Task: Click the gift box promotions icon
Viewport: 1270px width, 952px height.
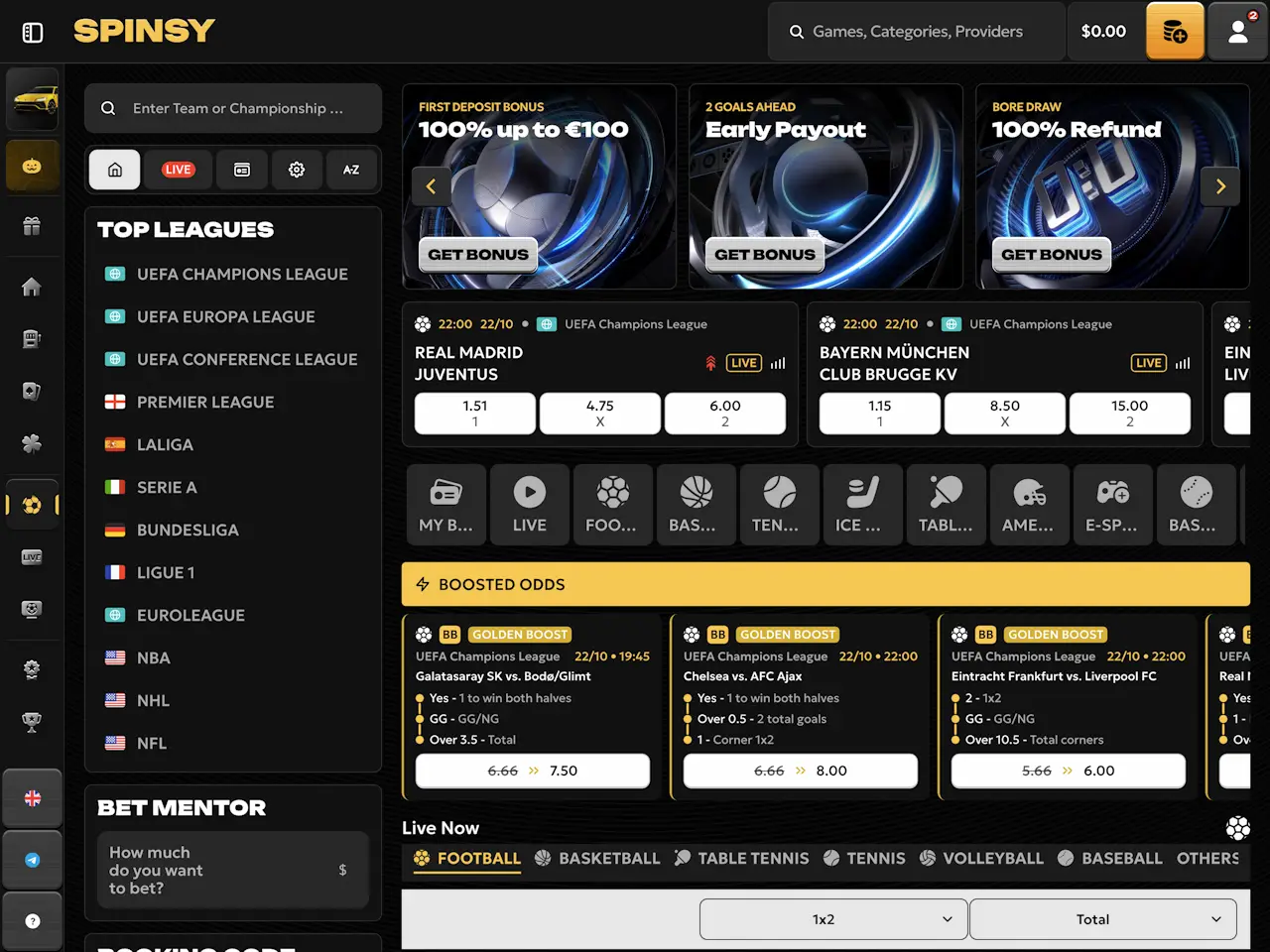Action: coord(32,226)
